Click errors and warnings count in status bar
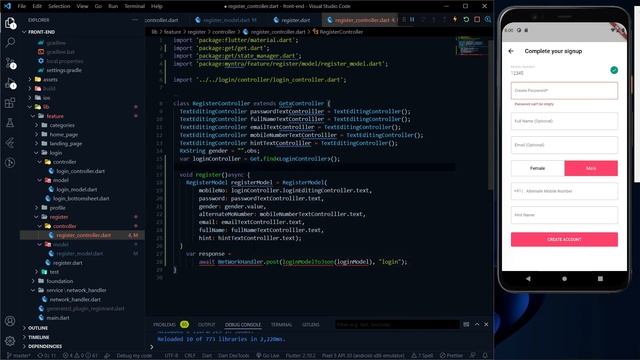The height and width of the screenshot is (360, 640). click(x=80, y=356)
